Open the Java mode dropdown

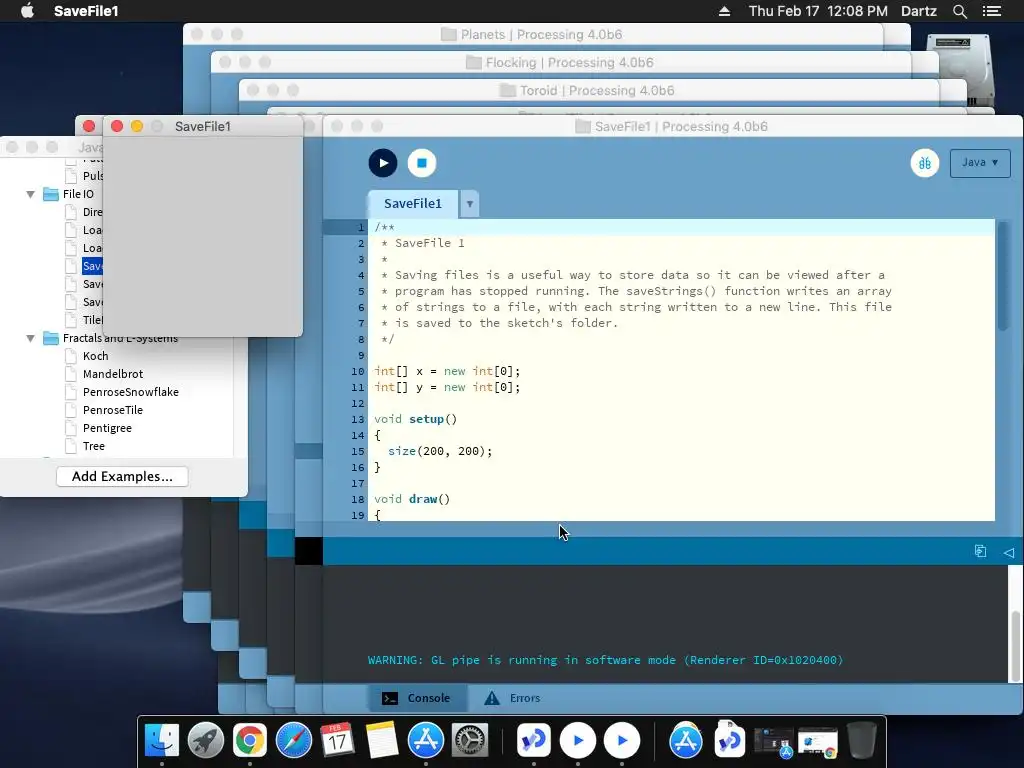(980, 163)
